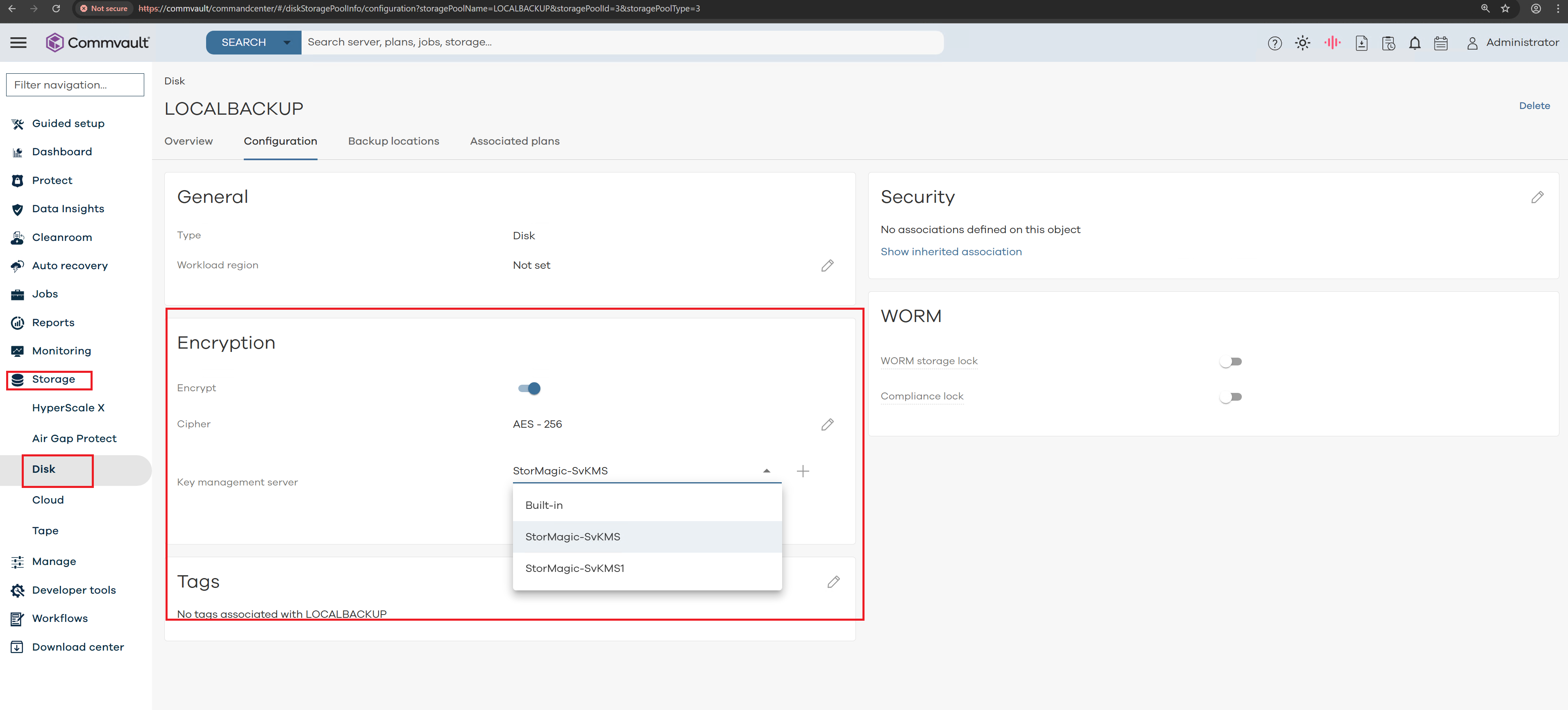The image size is (1568, 710).
Task: Expand Manage in sidebar
Action: pyautogui.click(x=54, y=562)
